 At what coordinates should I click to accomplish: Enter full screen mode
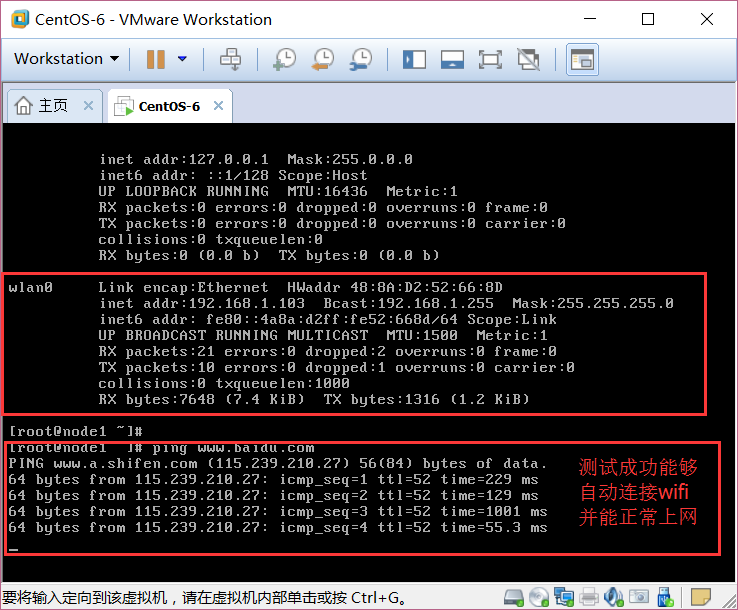tap(490, 60)
